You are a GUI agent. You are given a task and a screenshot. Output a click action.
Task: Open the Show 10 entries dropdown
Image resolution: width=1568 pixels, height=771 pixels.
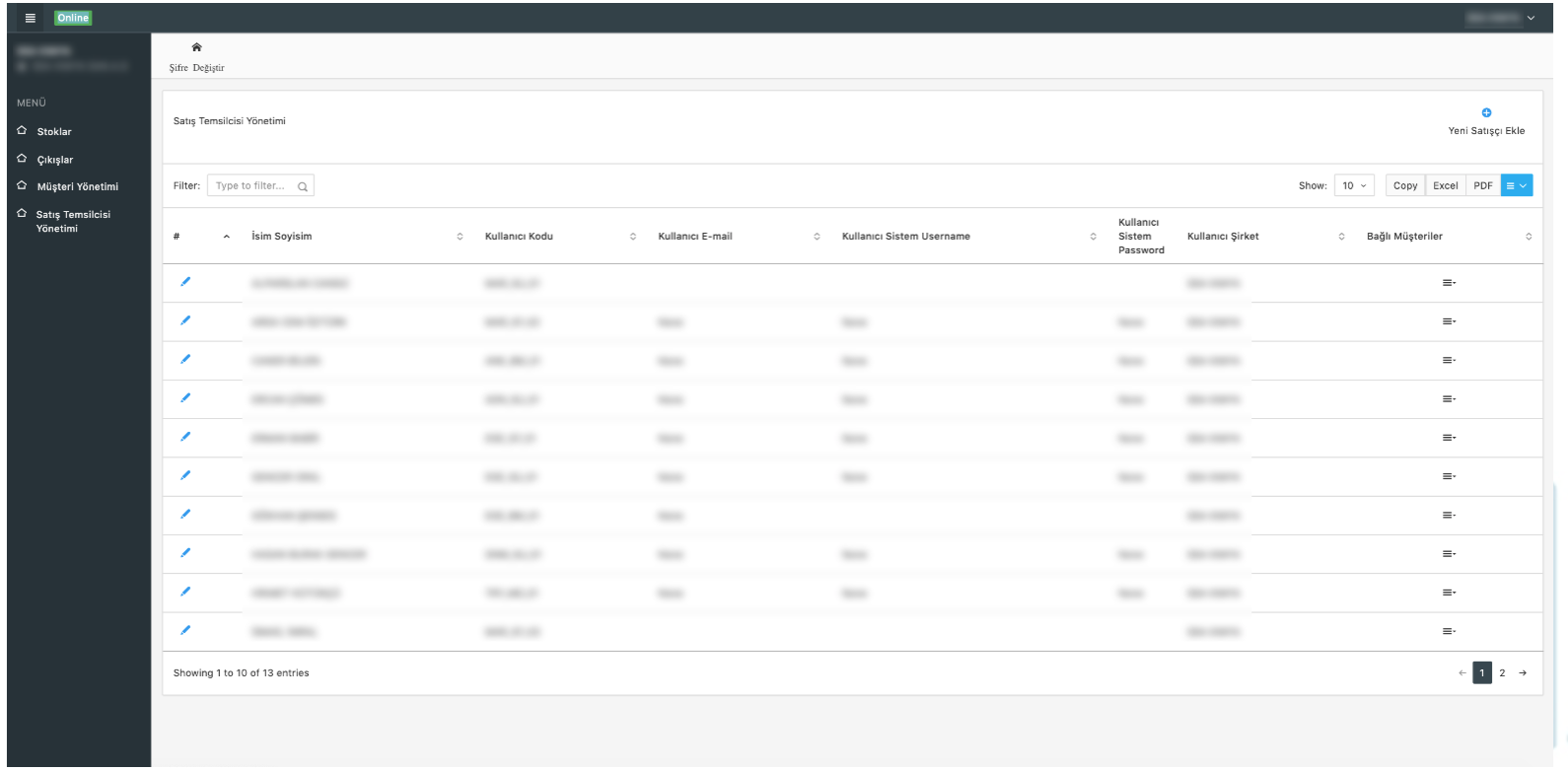tap(1354, 185)
